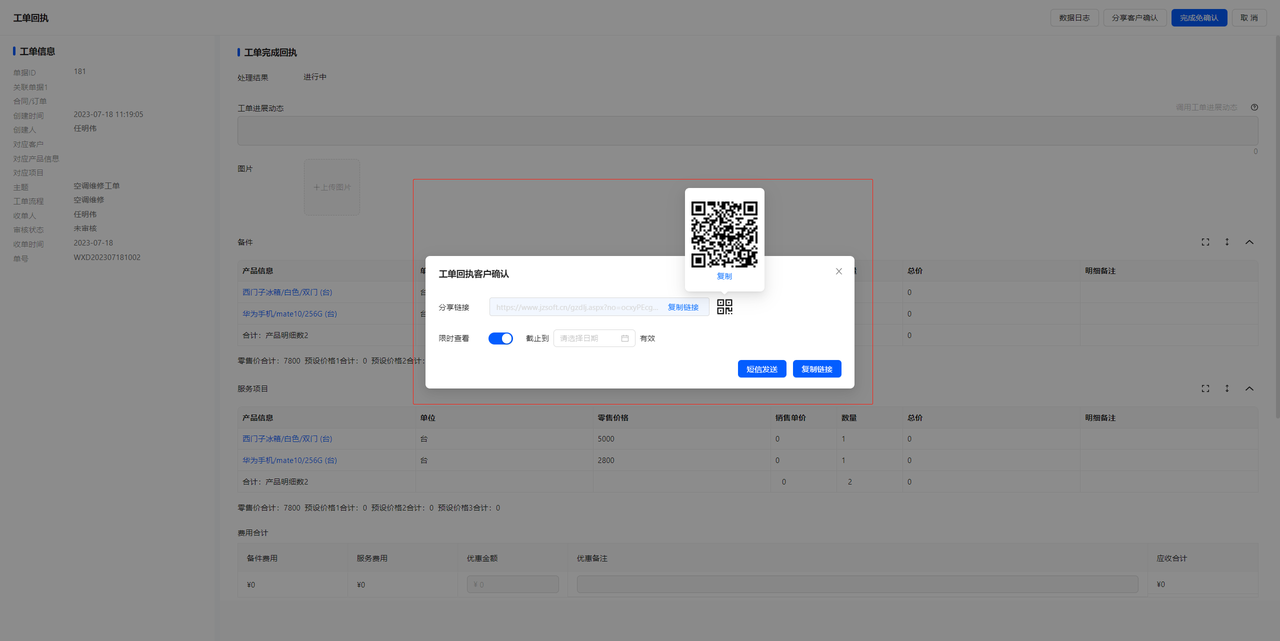Click the 销售单价 header in 服务项目 table
The width and height of the screenshot is (1280, 641).
point(790,417)
